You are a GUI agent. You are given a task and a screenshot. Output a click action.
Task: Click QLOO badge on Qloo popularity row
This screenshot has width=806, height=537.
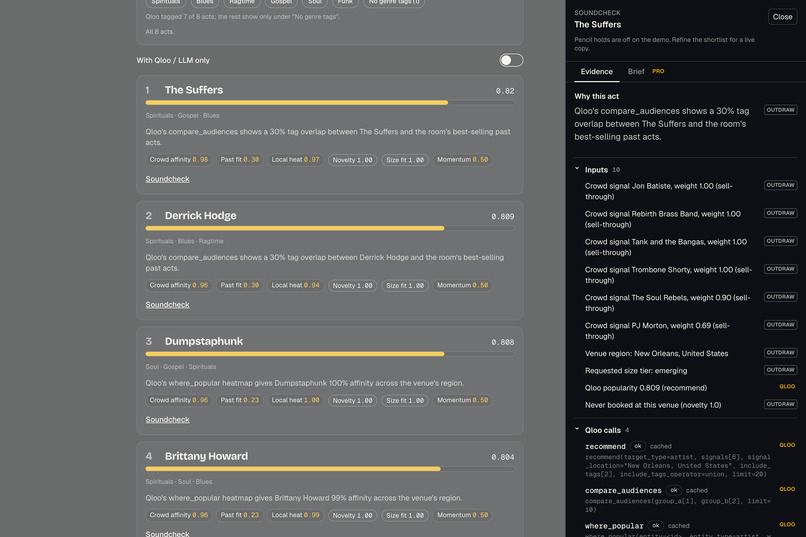787,386
